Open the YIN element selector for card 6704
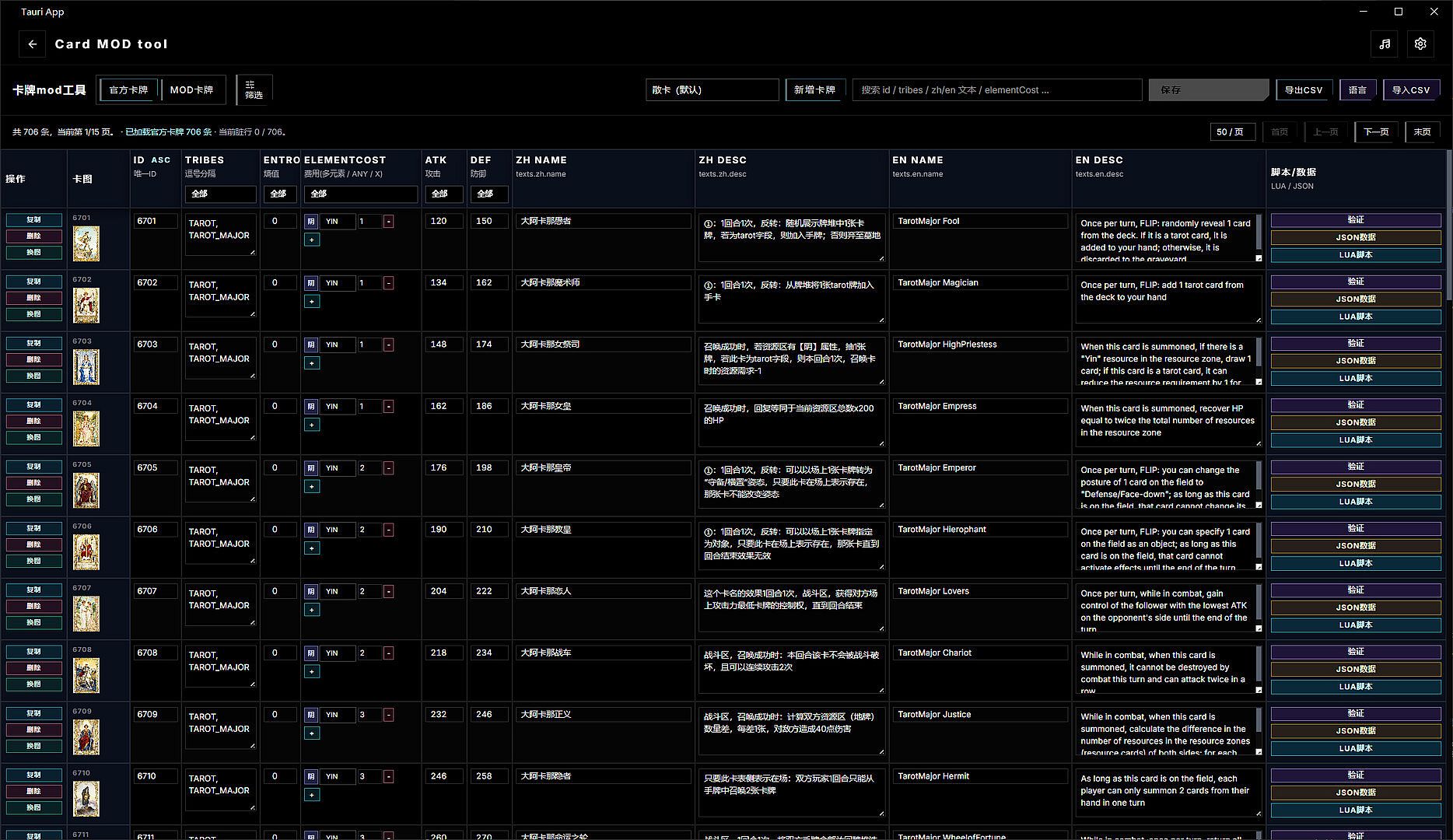 point(338,407)
